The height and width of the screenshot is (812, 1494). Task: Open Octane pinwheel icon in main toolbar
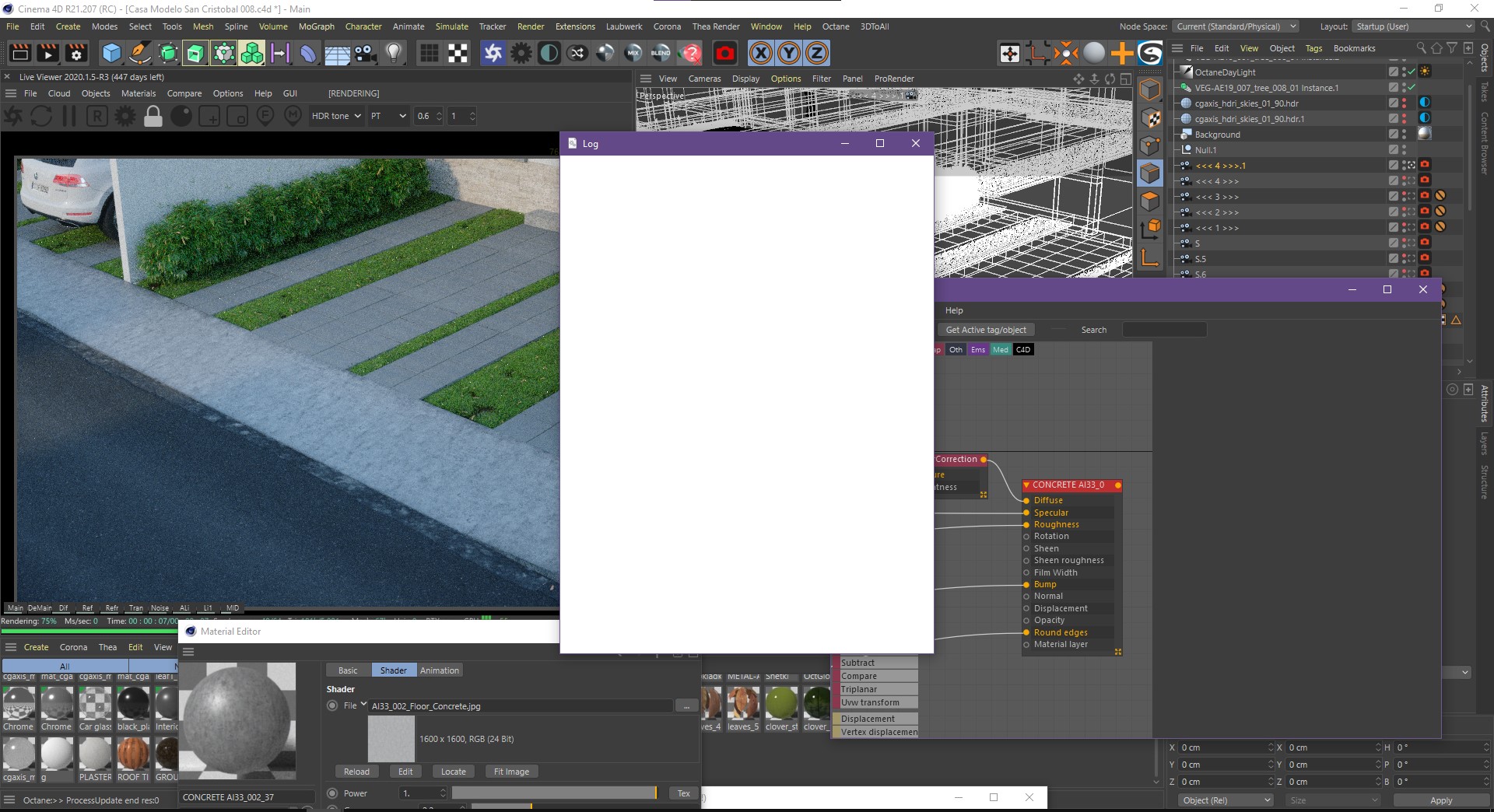[x=493, y=53]
